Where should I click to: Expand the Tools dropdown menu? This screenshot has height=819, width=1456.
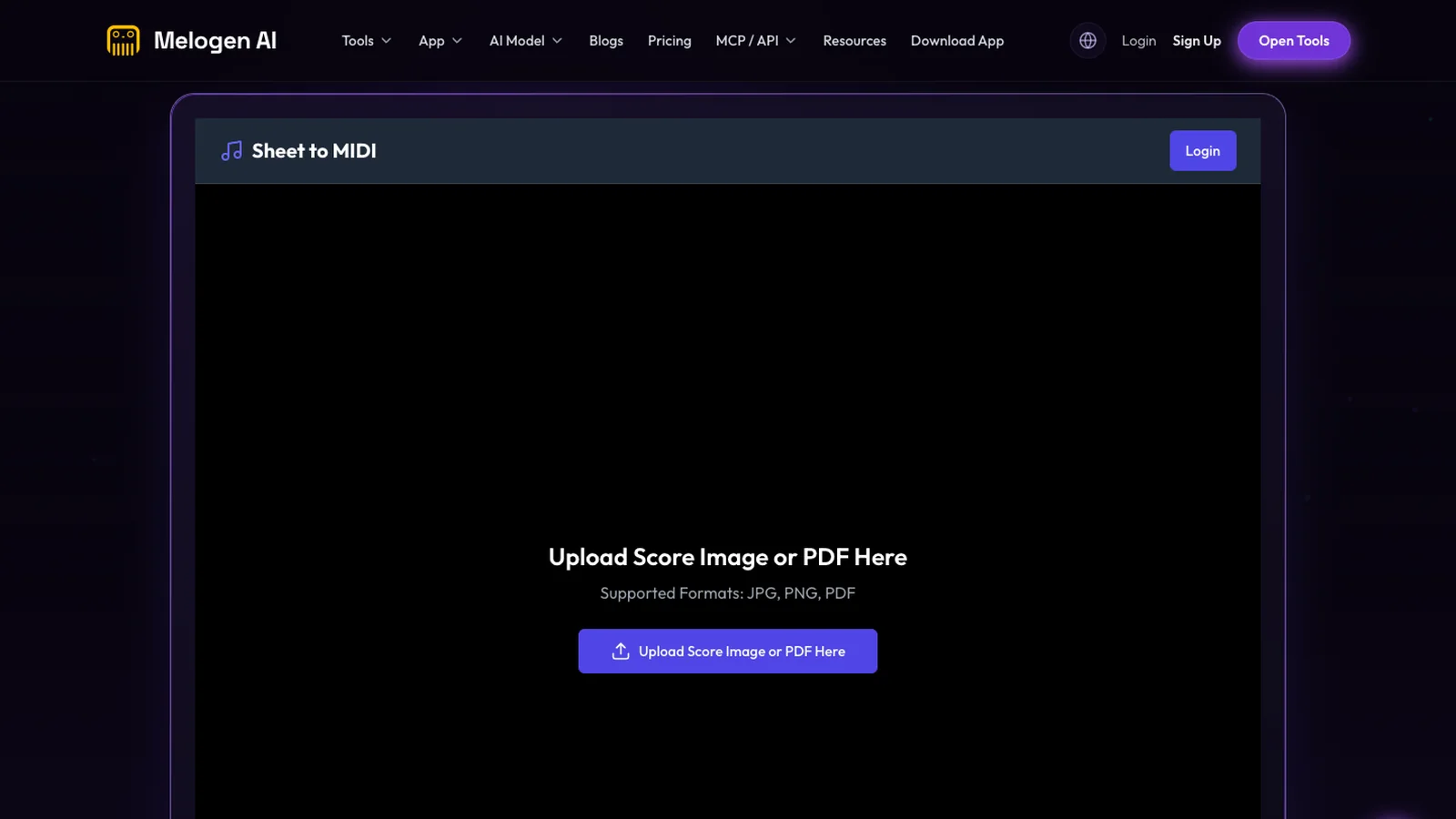point(367,41)
